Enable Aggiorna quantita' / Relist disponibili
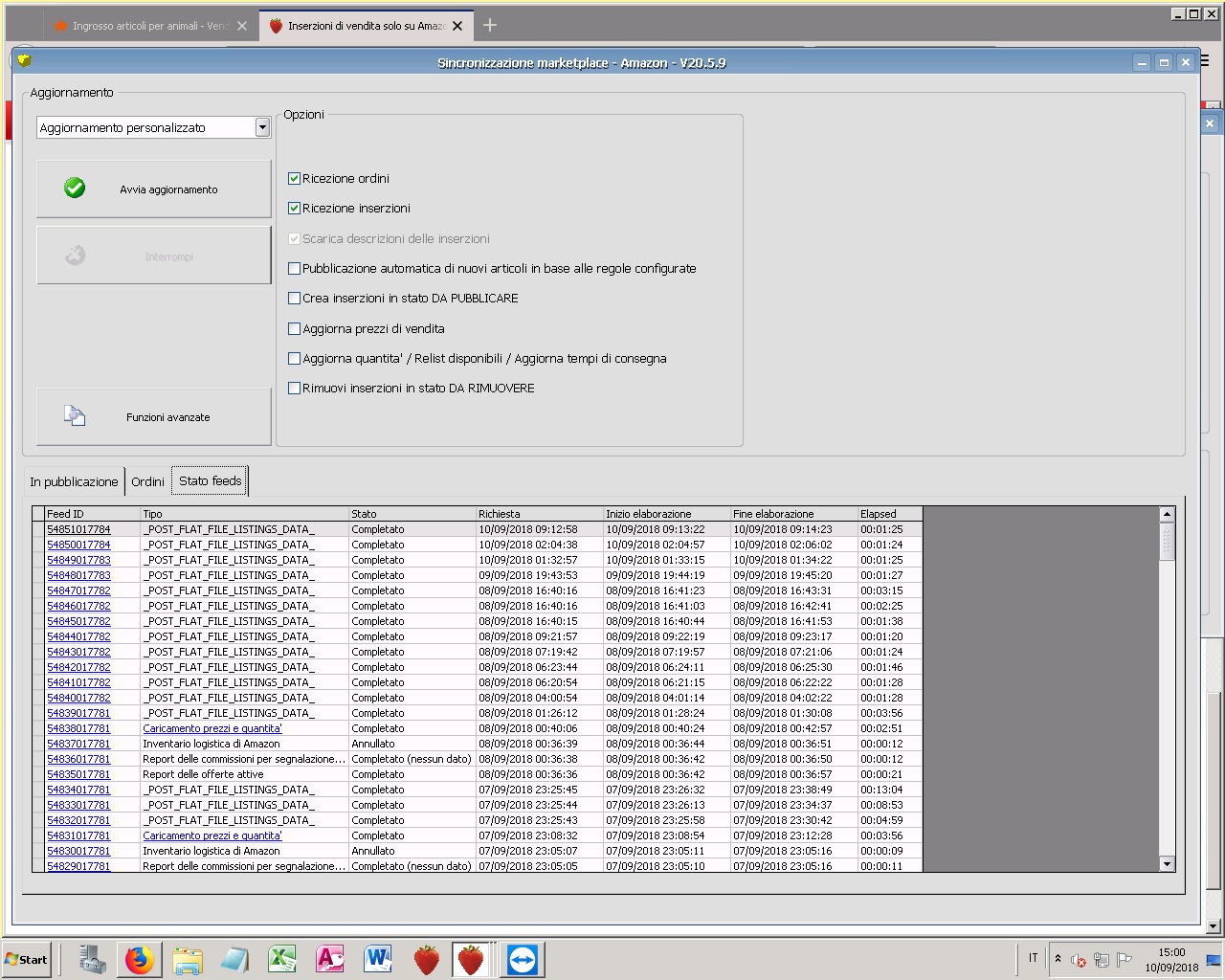Viewport: 1225px width, 980px height. click(295, 358)
